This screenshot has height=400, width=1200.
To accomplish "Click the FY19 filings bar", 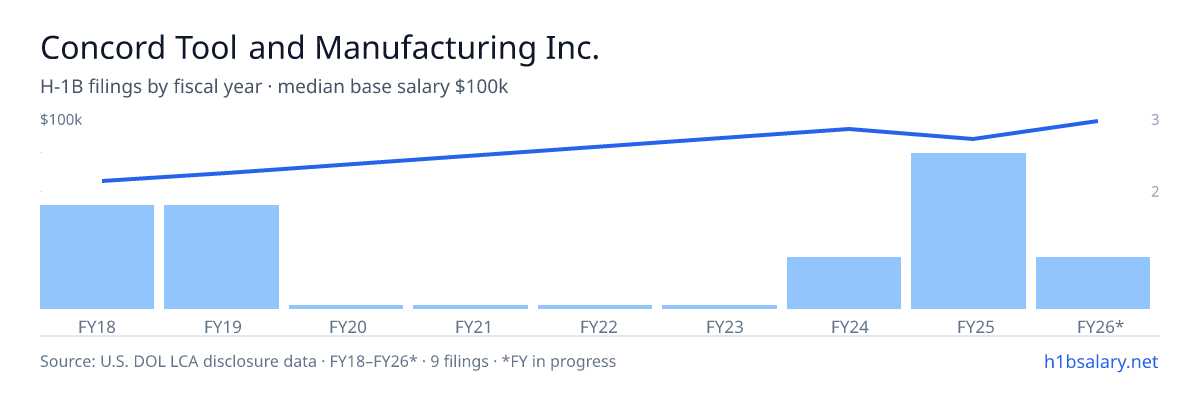I will [x=221, y=257].
